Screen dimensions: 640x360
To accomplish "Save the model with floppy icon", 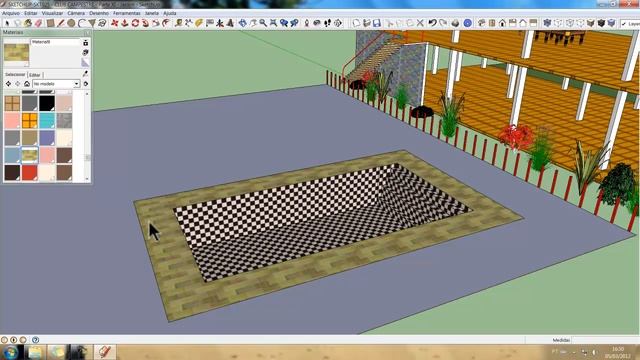I will [x=376, y=23].
